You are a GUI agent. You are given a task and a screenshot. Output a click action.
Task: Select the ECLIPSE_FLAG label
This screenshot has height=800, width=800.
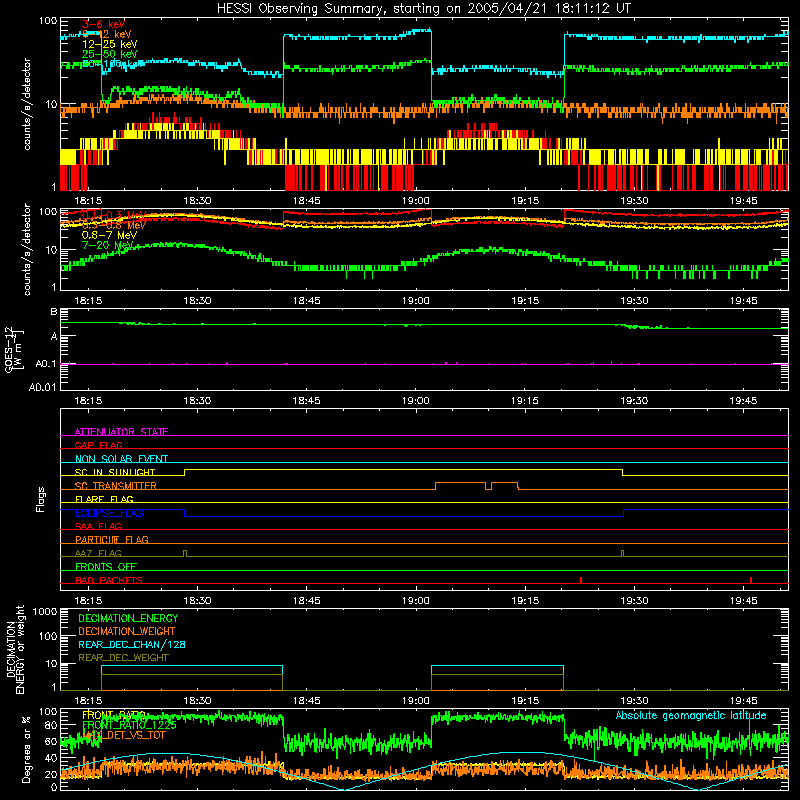[x=109, y=513]
